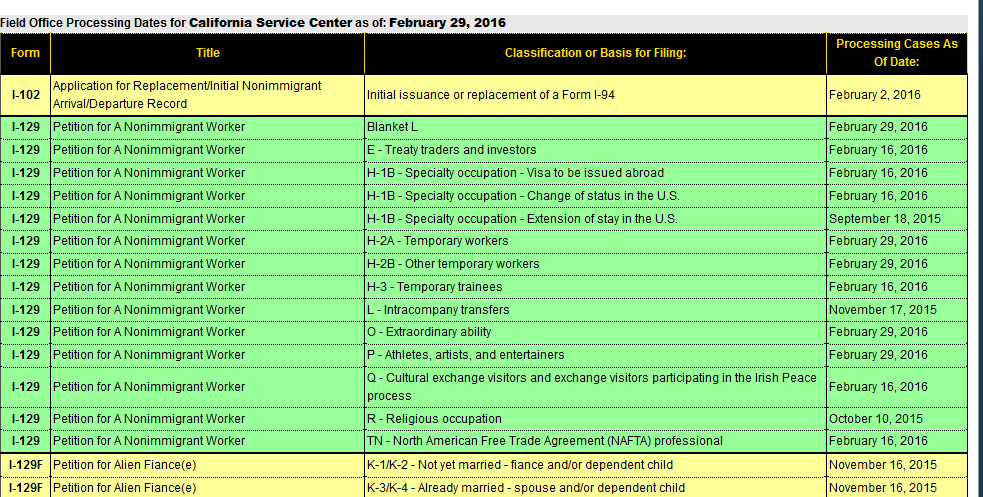Click H-2A - Temporary workers cell
Screen dimensions: 983x497
tap(595, 241)
